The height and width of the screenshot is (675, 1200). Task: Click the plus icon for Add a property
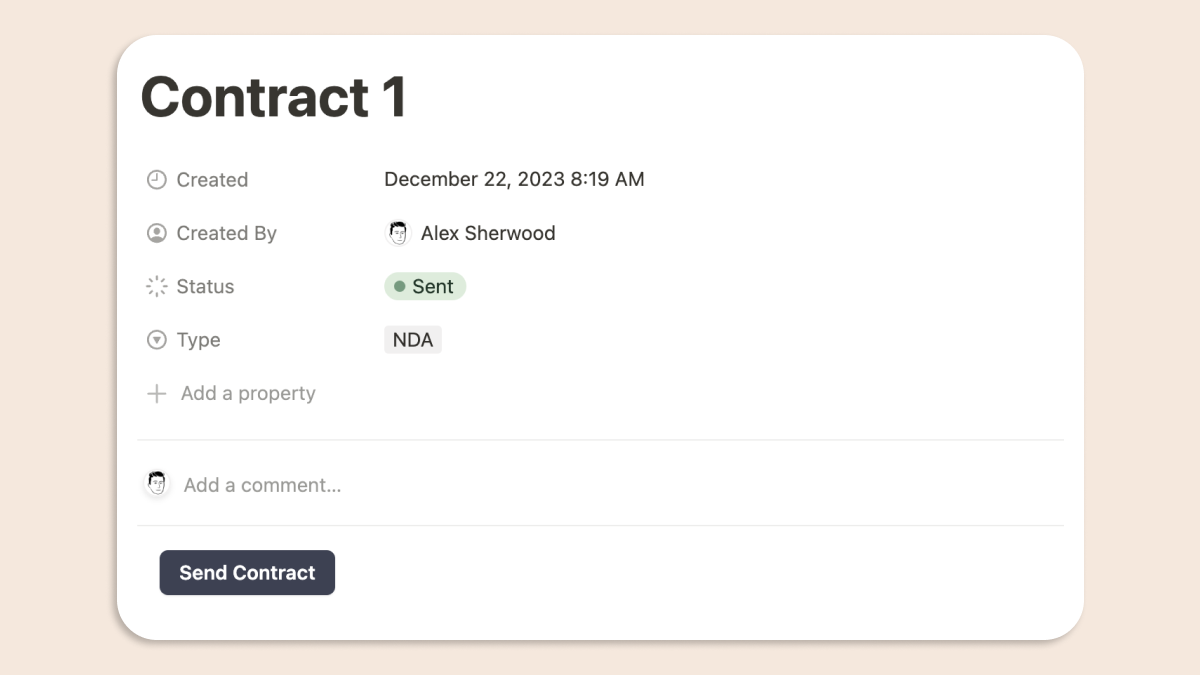tap(157, 394)
